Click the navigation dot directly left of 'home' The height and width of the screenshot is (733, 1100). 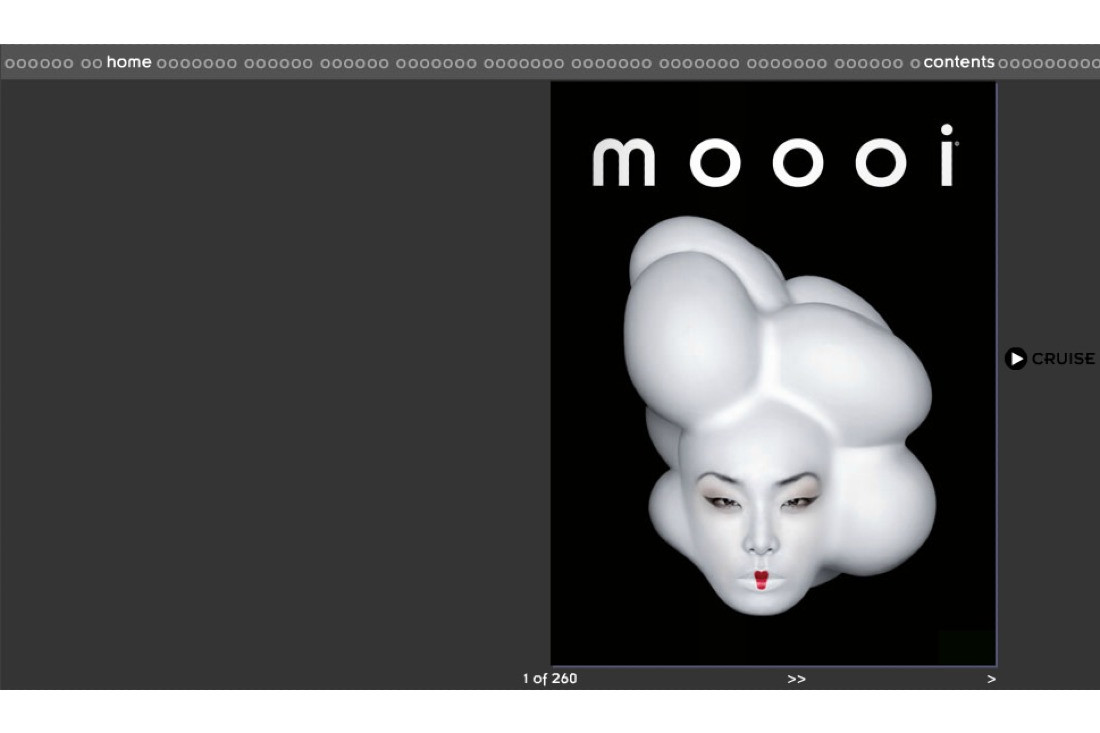click(x=97, y=62)
